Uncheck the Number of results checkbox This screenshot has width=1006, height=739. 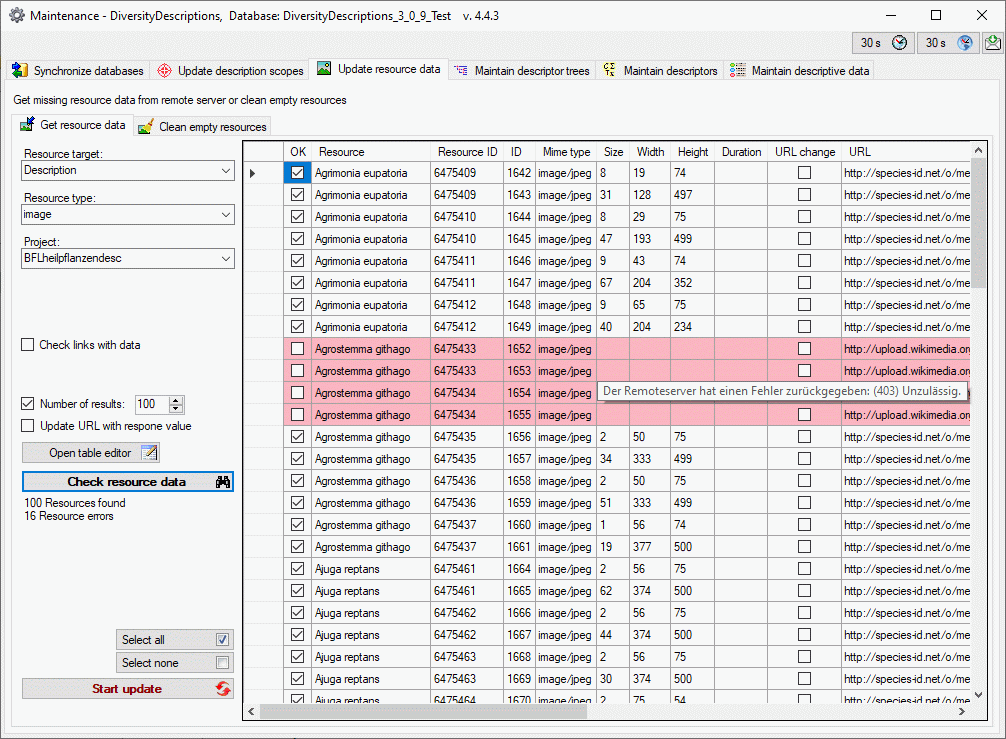(x=28, y=404)
